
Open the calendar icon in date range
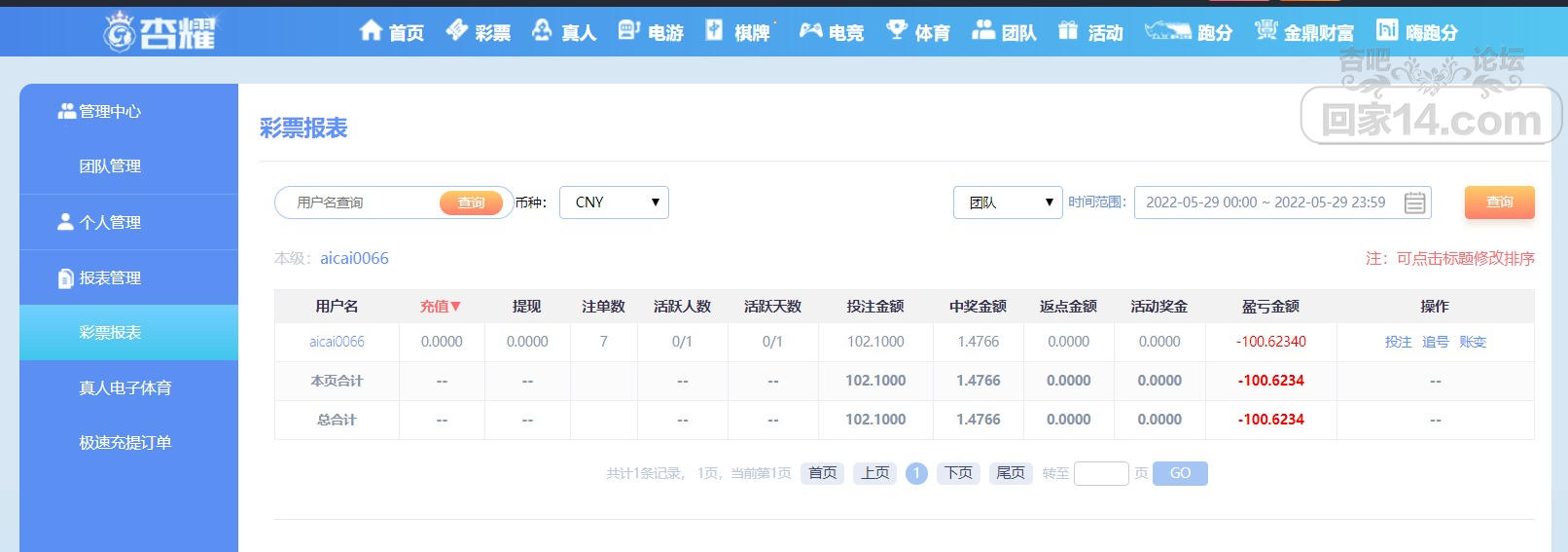click(1415, 202)
